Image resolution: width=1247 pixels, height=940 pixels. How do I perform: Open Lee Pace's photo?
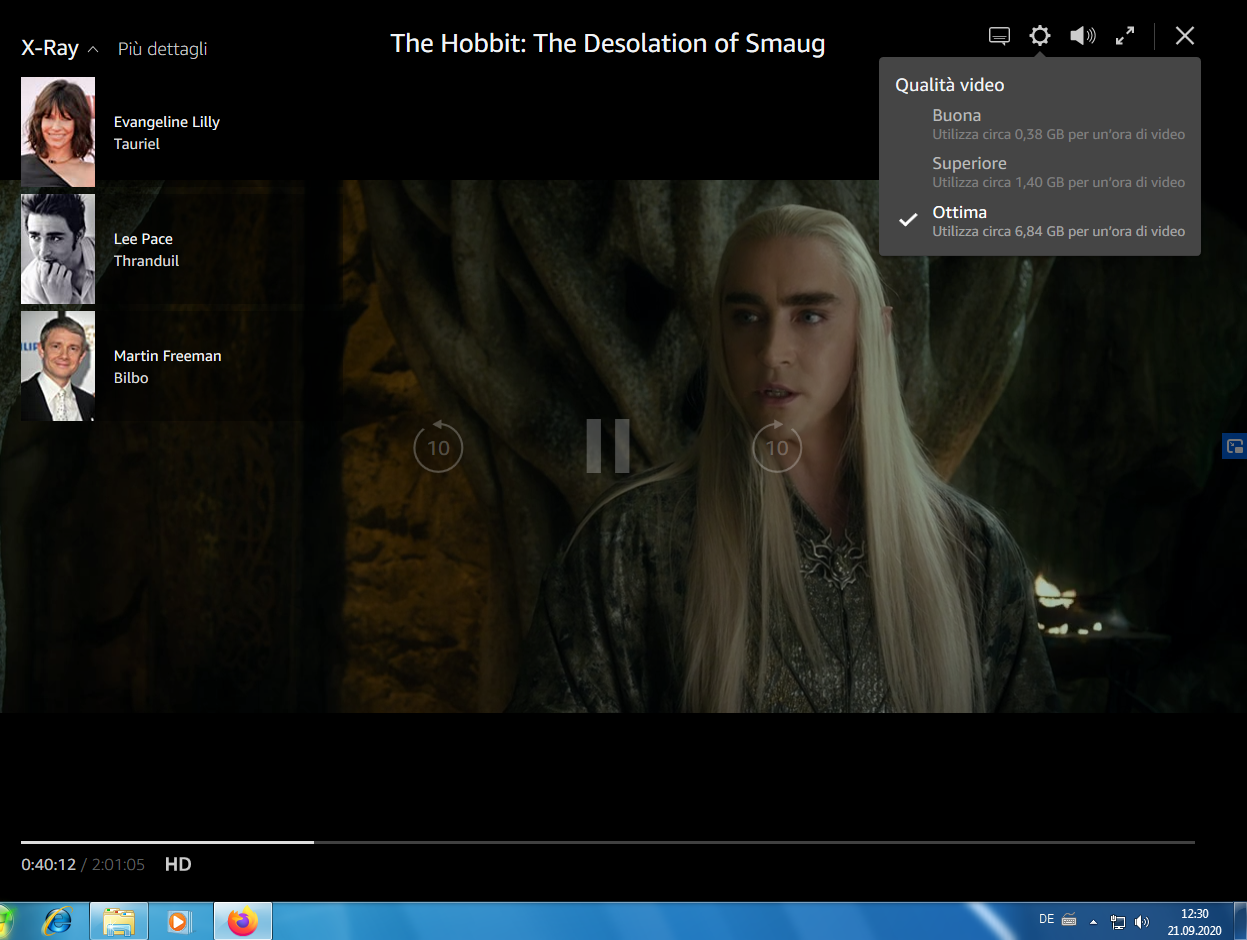coord(58,249)
